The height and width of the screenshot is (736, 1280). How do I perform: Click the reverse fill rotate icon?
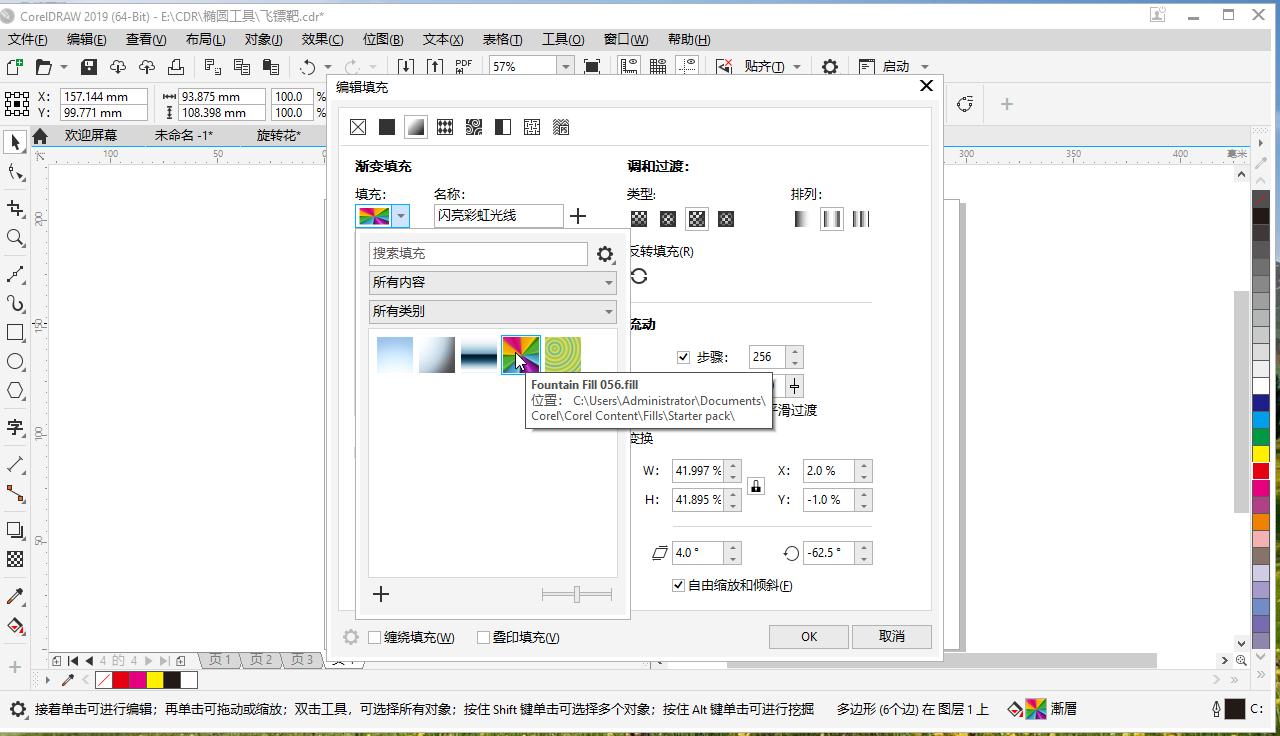[x=639, y=277]
